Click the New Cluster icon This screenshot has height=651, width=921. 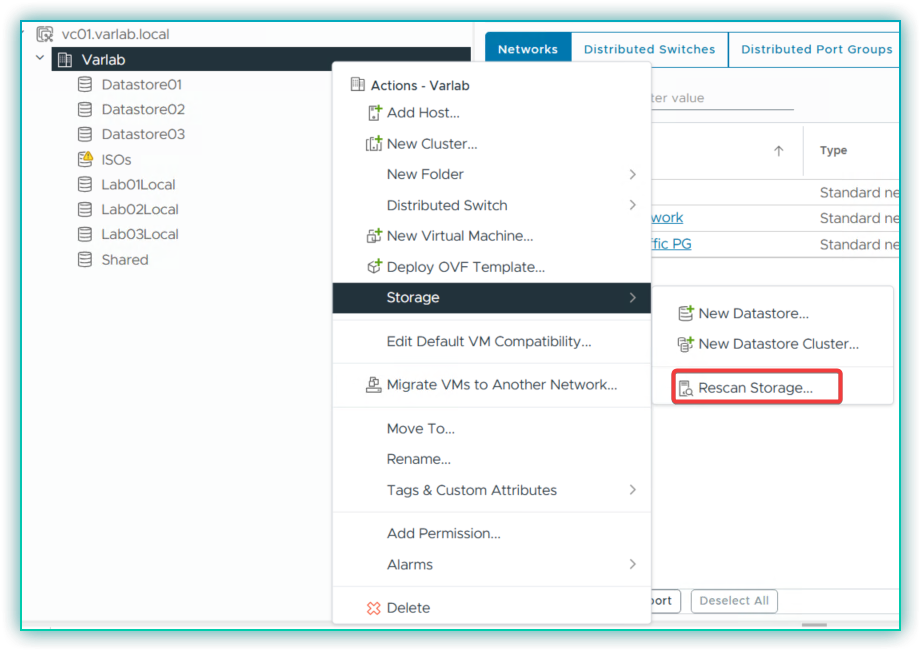coord(374,144)
